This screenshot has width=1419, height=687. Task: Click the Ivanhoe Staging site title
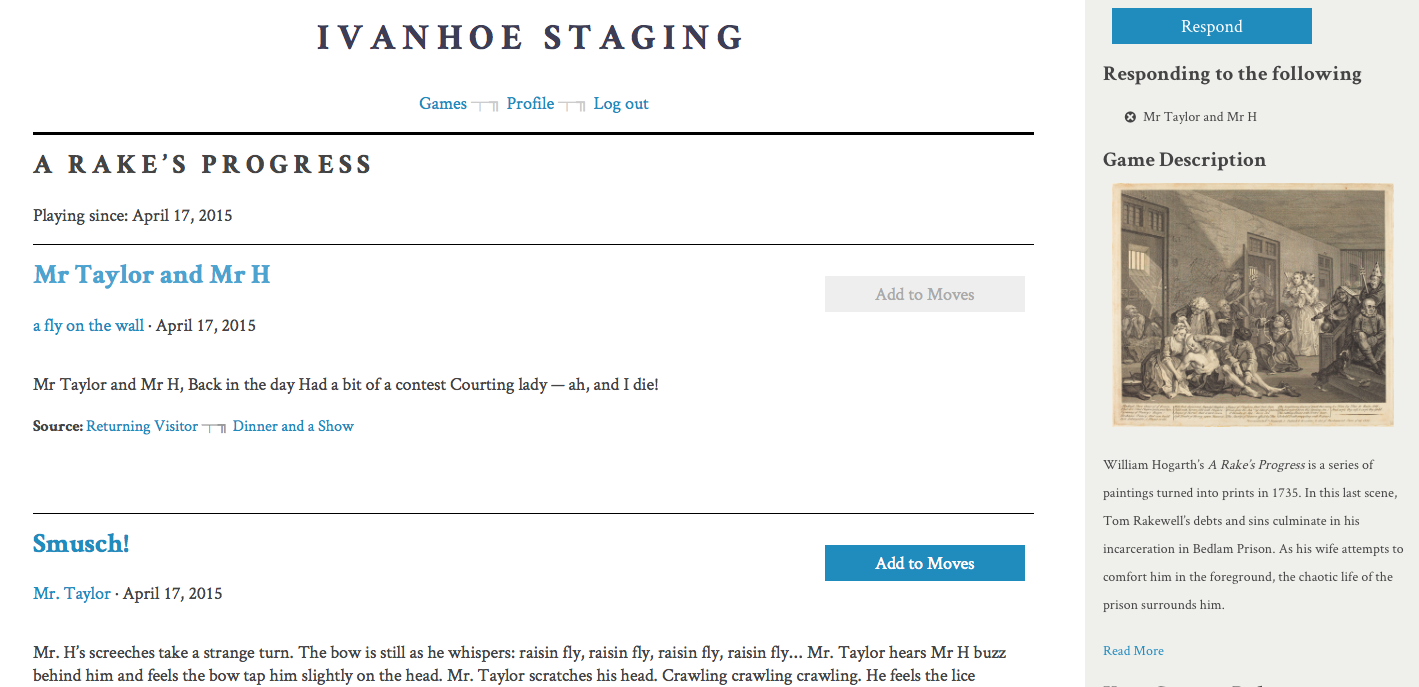click(531, 38)
